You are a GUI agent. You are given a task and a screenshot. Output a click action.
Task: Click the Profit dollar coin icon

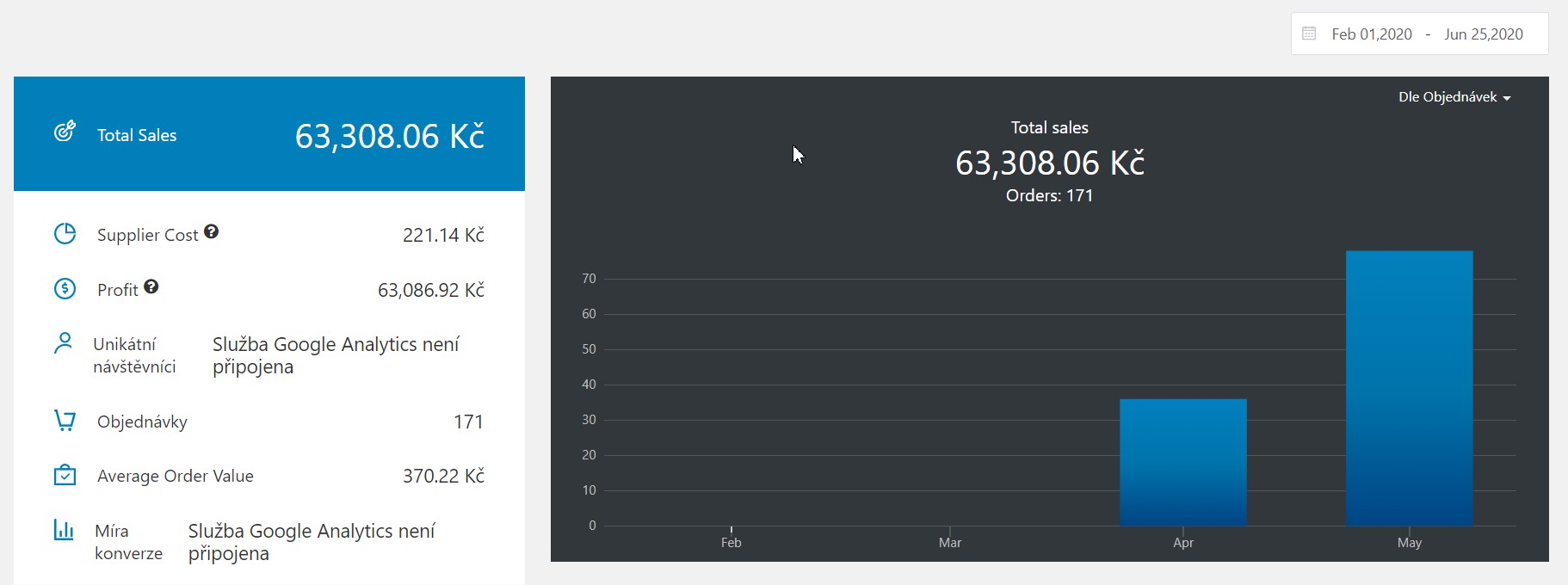65,289
